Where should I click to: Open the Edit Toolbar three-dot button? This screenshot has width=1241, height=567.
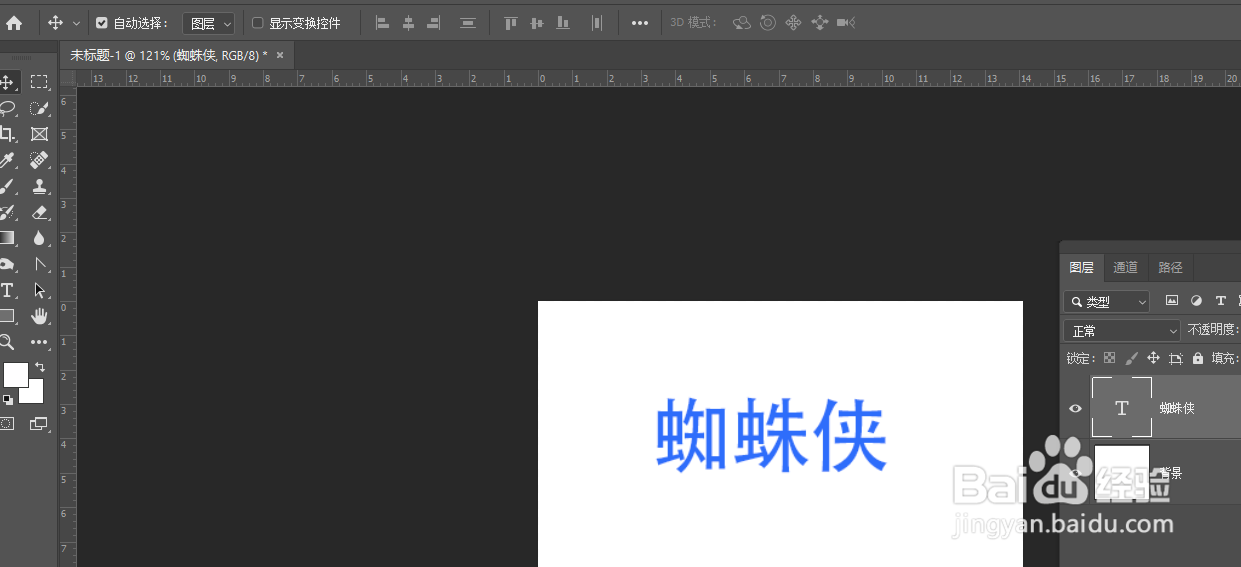coord(39,342)
